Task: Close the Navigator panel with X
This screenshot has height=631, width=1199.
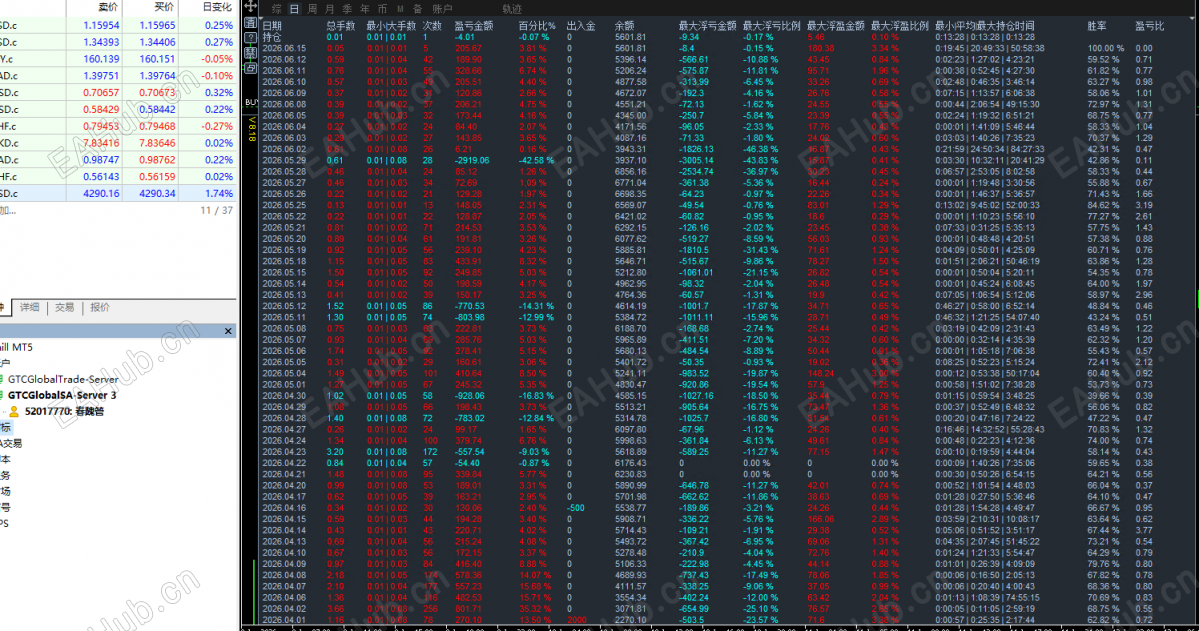Action: (228, 331)
